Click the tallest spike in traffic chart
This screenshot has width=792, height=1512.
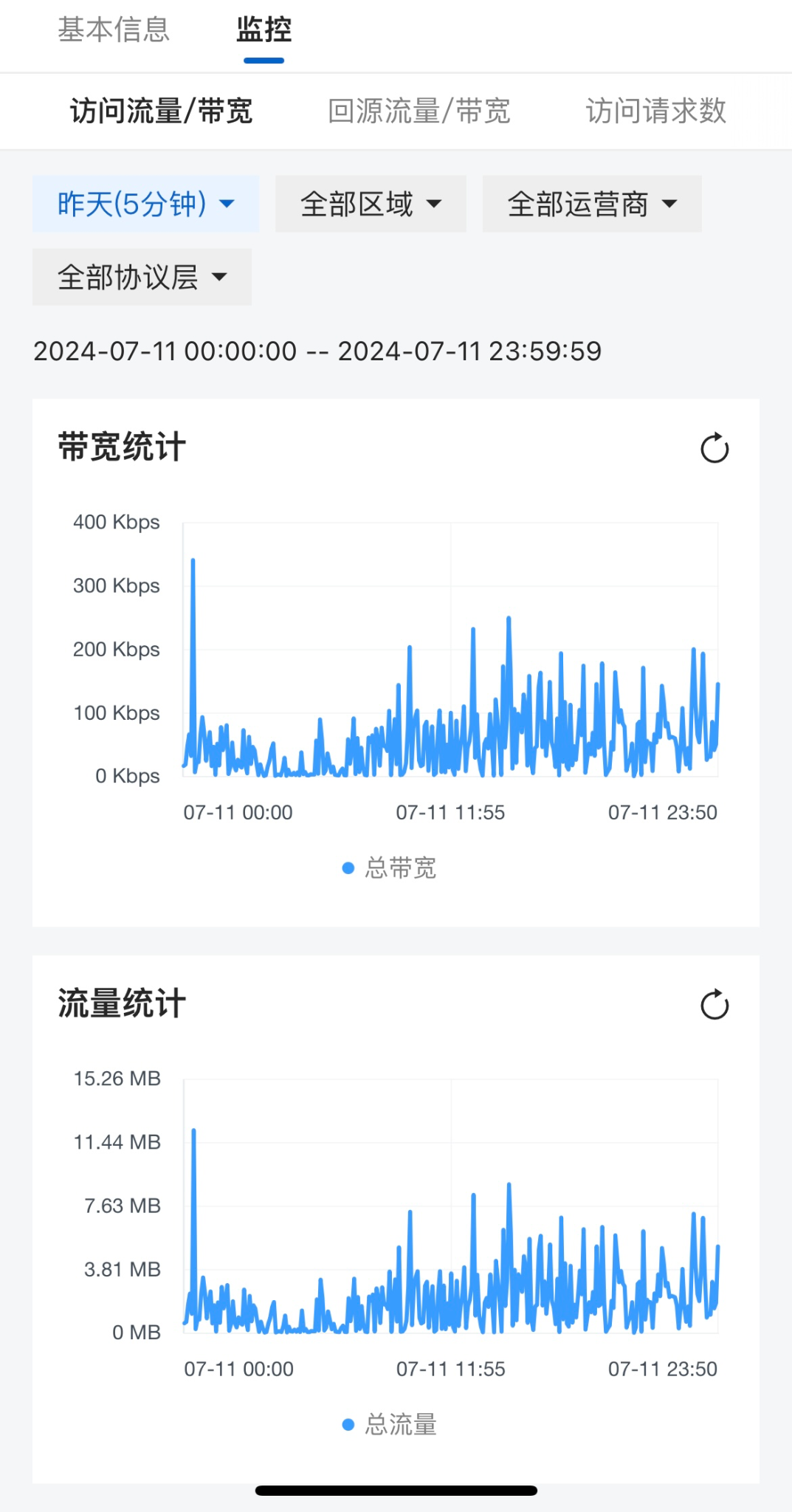(x=193, y=1133)
